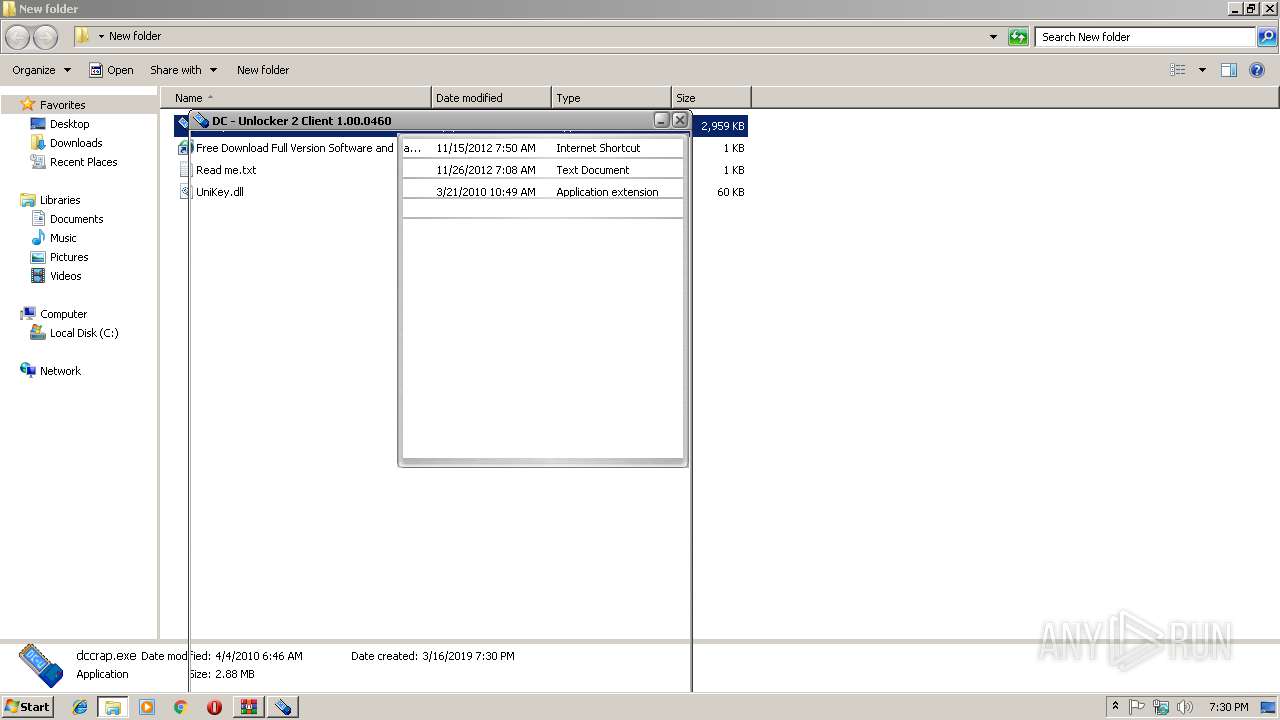This screenshot has width=1280, height=720.
Task: Select Downloads in Favorites
Action: (76, 143)
